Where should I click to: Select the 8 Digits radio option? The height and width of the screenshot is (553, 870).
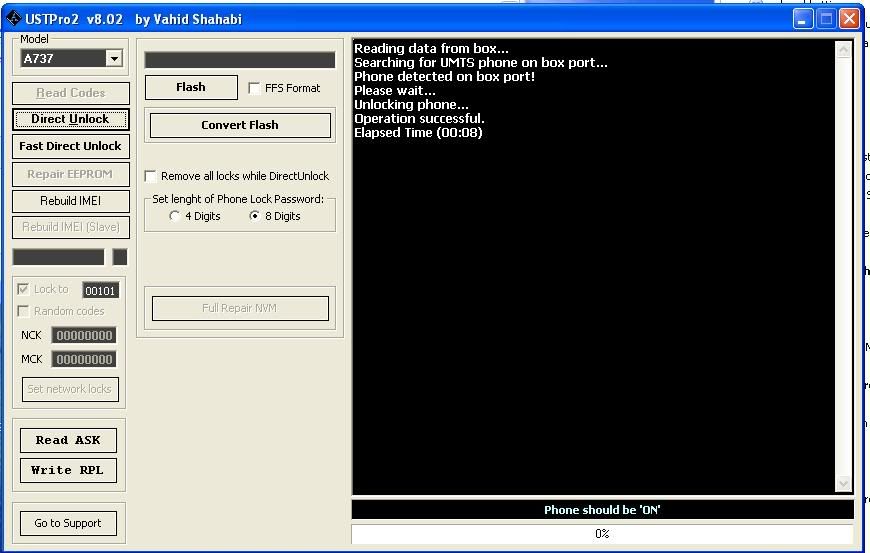click(x=255, y=216)
